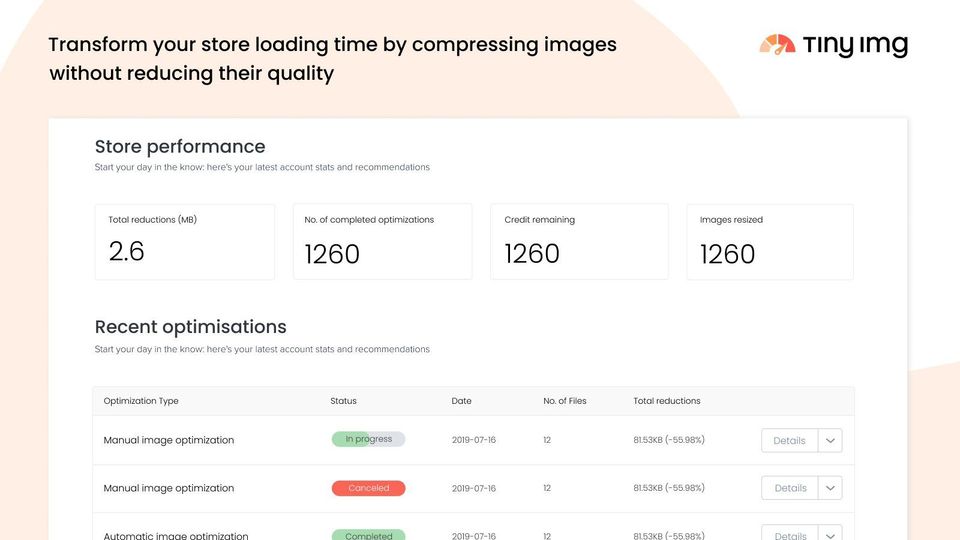This screenshot has height=540, width=960.
Task: Open Details for the Canceled optimization
Action: tap(789, 488)
